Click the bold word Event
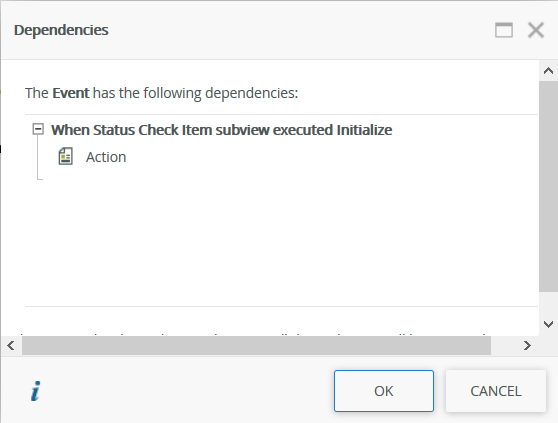Image resolution: width=558 pixels, height=423 pixels. tap(70, 93)
